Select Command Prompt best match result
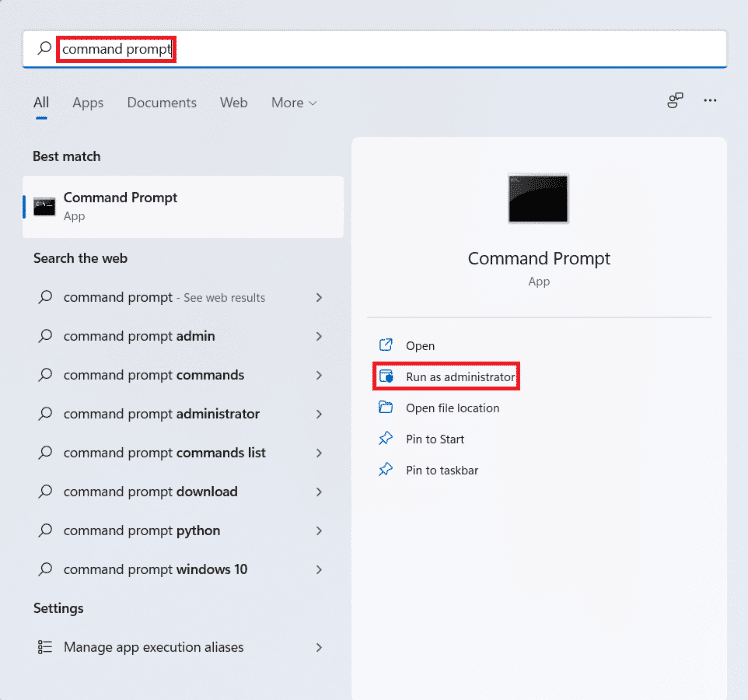Screen dimensions: 748x700 coord(183,206)
